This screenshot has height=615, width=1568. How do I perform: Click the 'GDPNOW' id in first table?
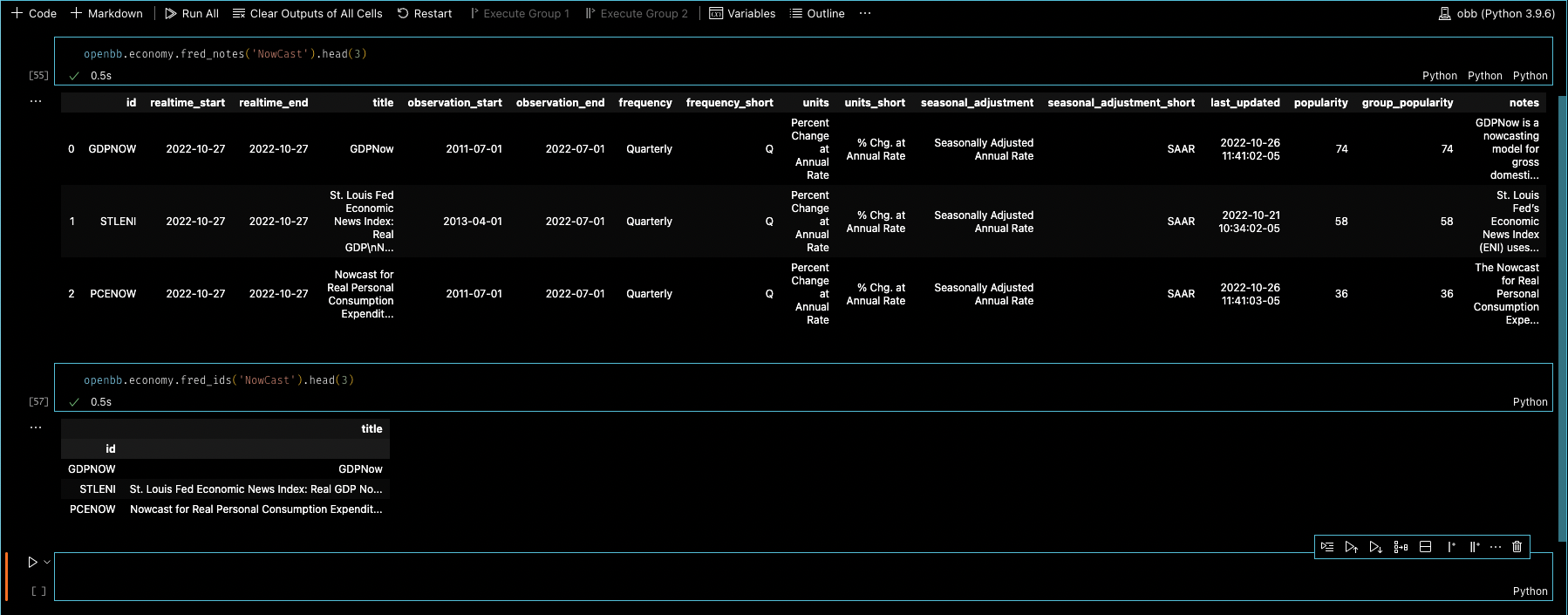112,149
